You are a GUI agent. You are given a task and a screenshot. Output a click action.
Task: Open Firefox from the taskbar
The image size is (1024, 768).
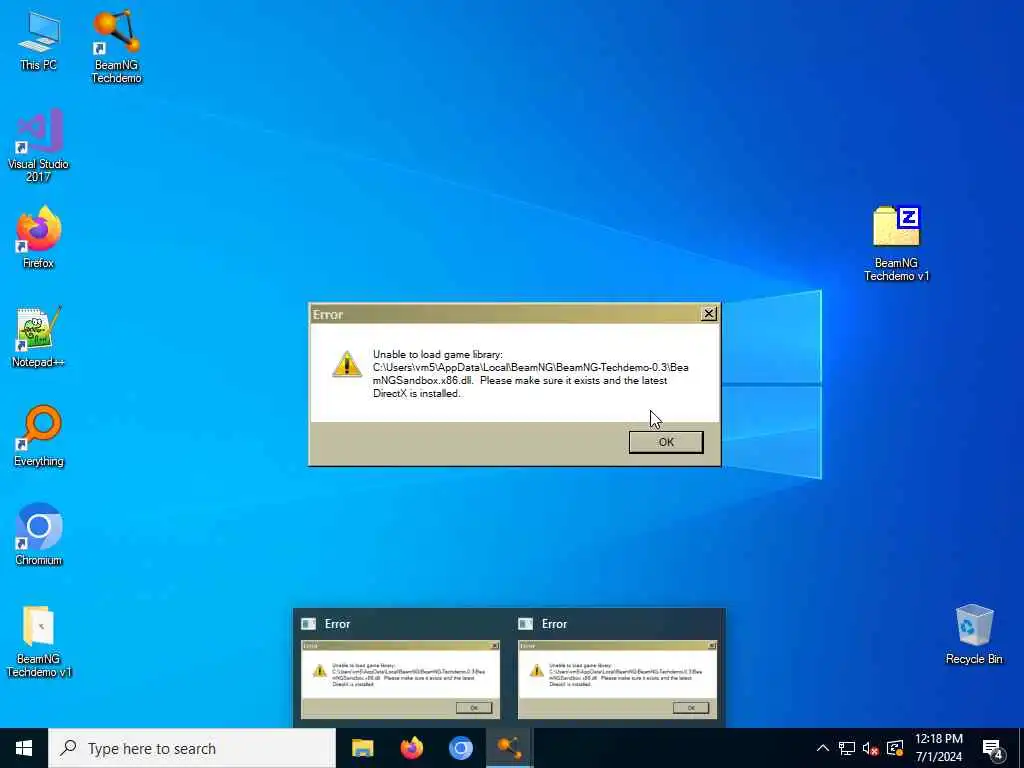[x=411, y=748]
